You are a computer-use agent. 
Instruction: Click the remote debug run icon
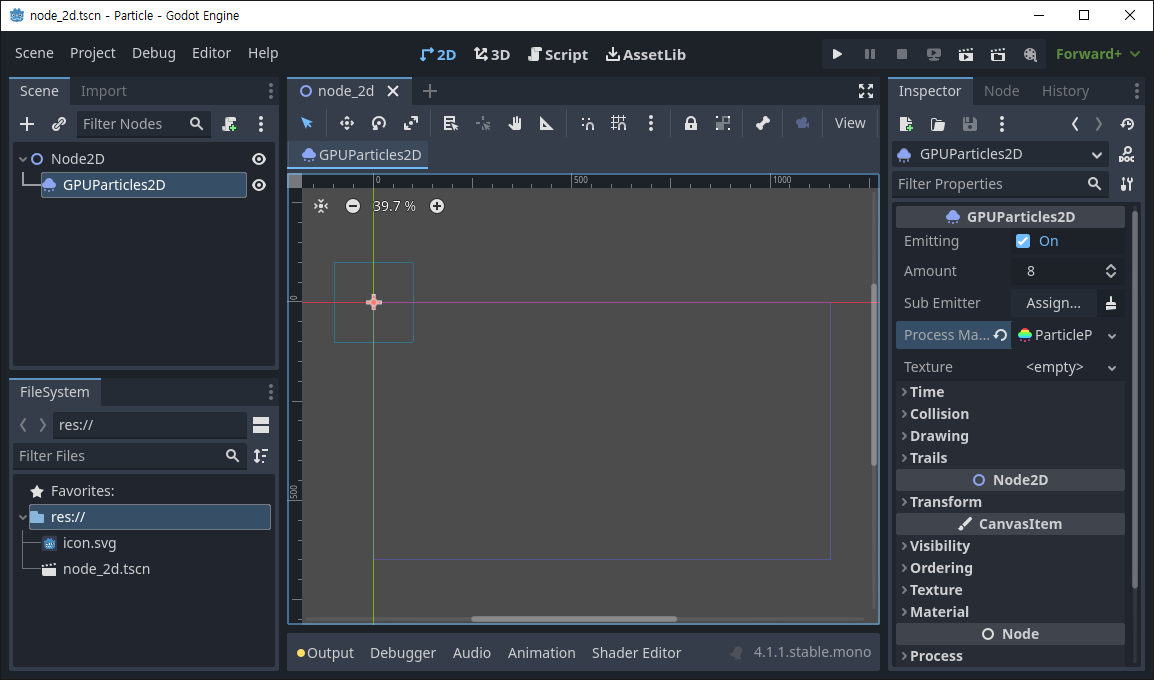(x=934, y=54)
